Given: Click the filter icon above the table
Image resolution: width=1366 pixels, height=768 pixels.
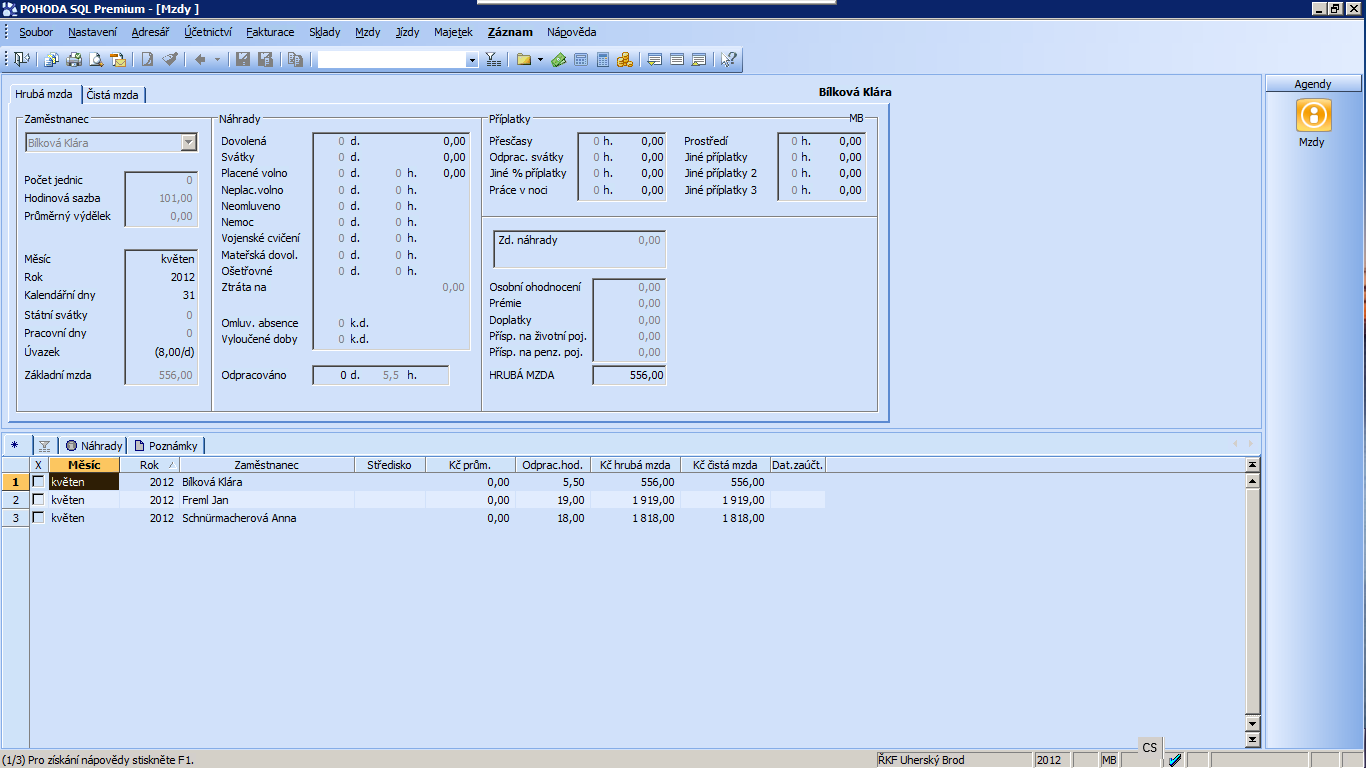Looking at the screenshot, I should tap(44, 445).
